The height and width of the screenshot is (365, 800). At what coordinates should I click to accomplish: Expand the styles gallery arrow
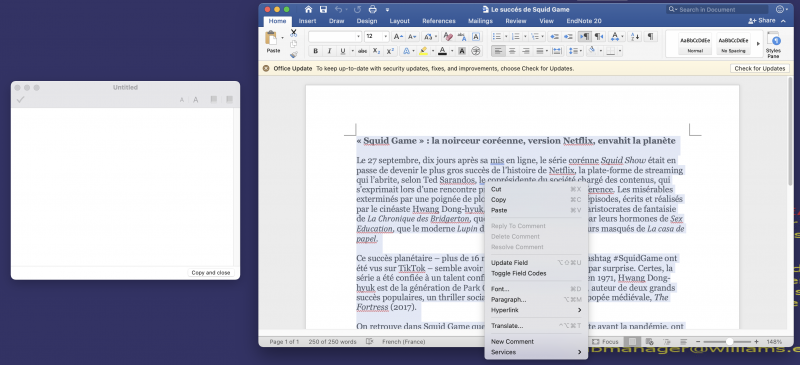(x=759, y=44)
